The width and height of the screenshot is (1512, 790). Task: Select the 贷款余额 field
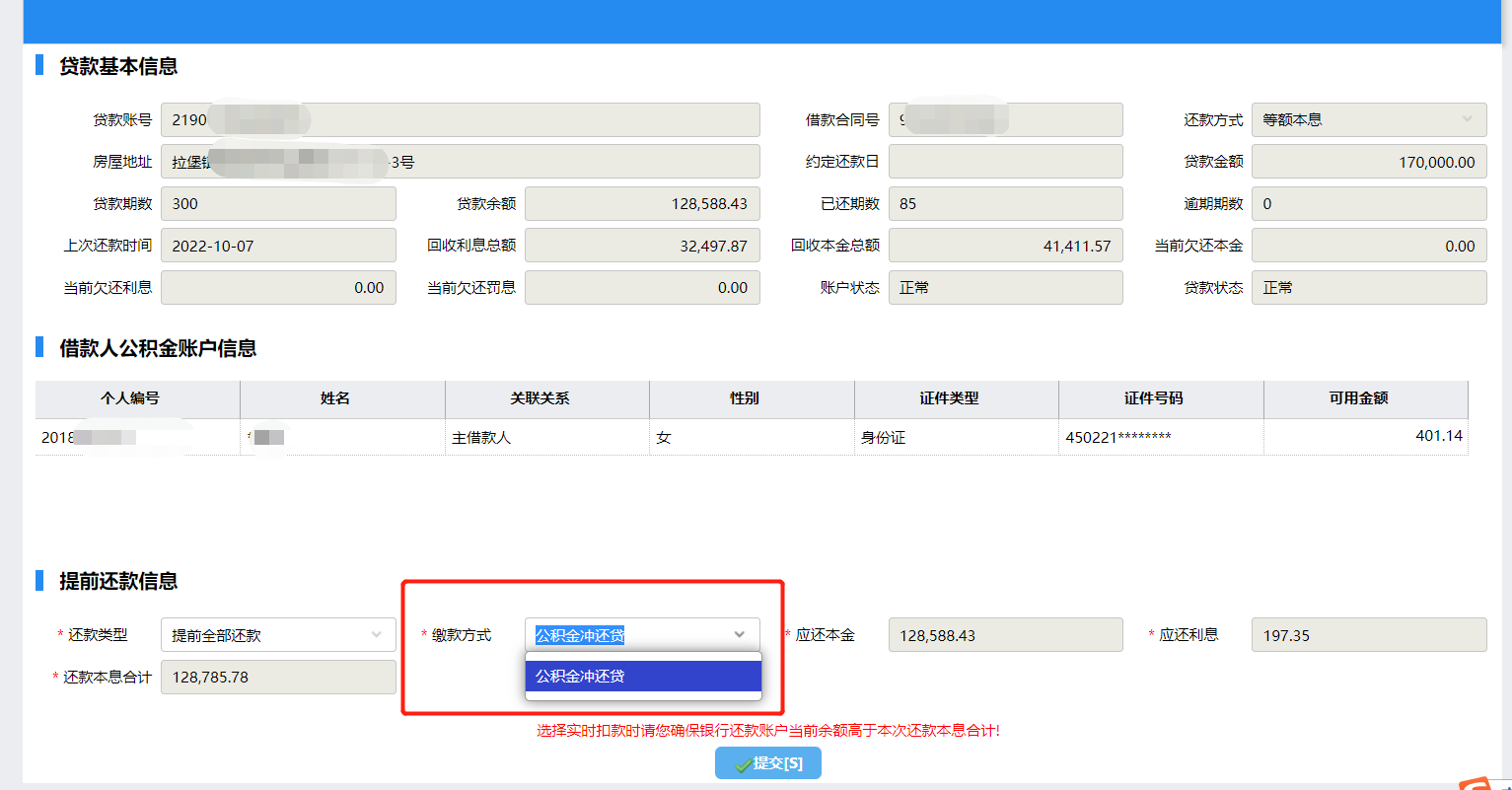642,204
